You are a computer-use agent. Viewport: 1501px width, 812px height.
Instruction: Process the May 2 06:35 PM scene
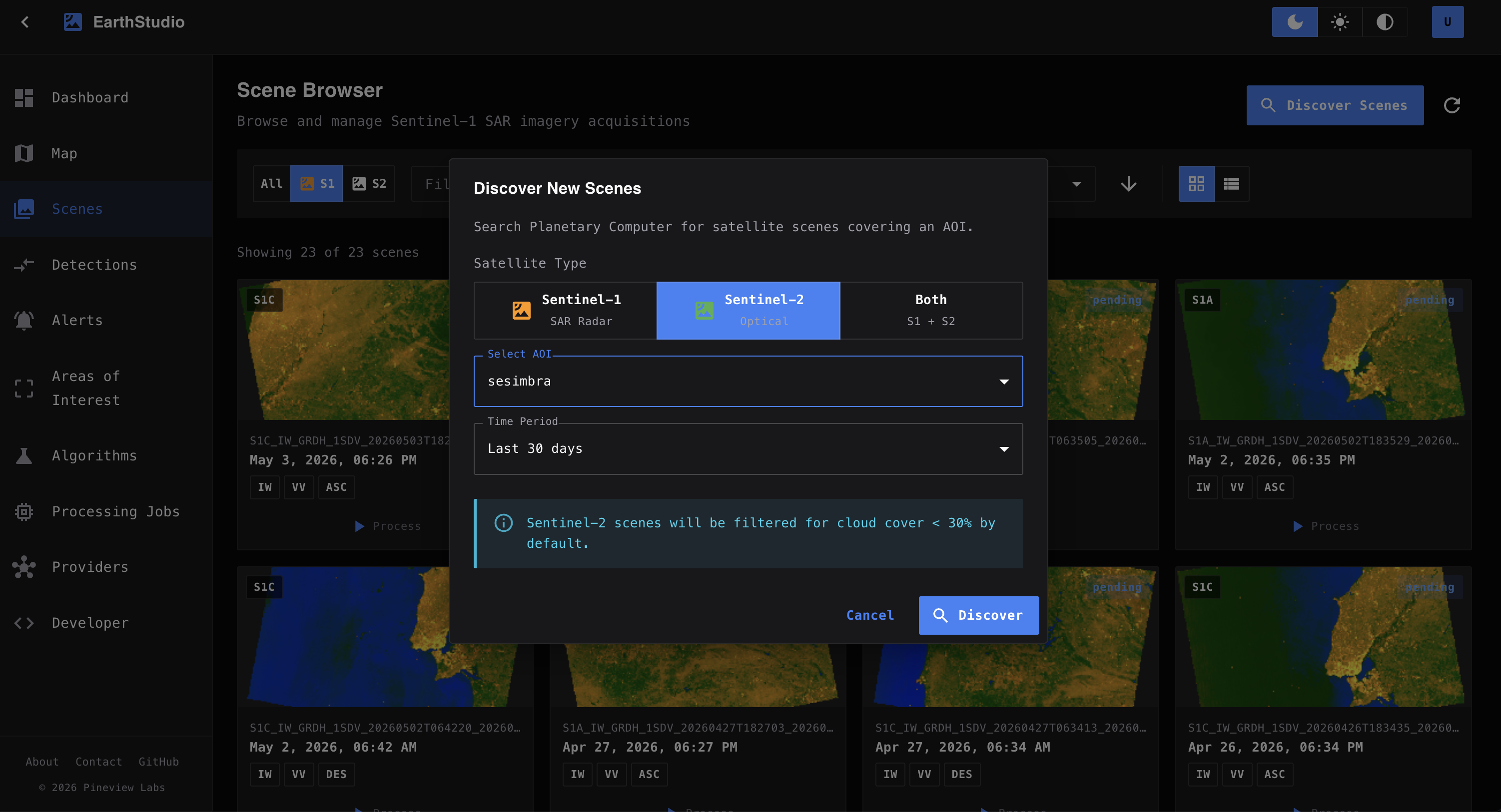tap(1325, 526)
